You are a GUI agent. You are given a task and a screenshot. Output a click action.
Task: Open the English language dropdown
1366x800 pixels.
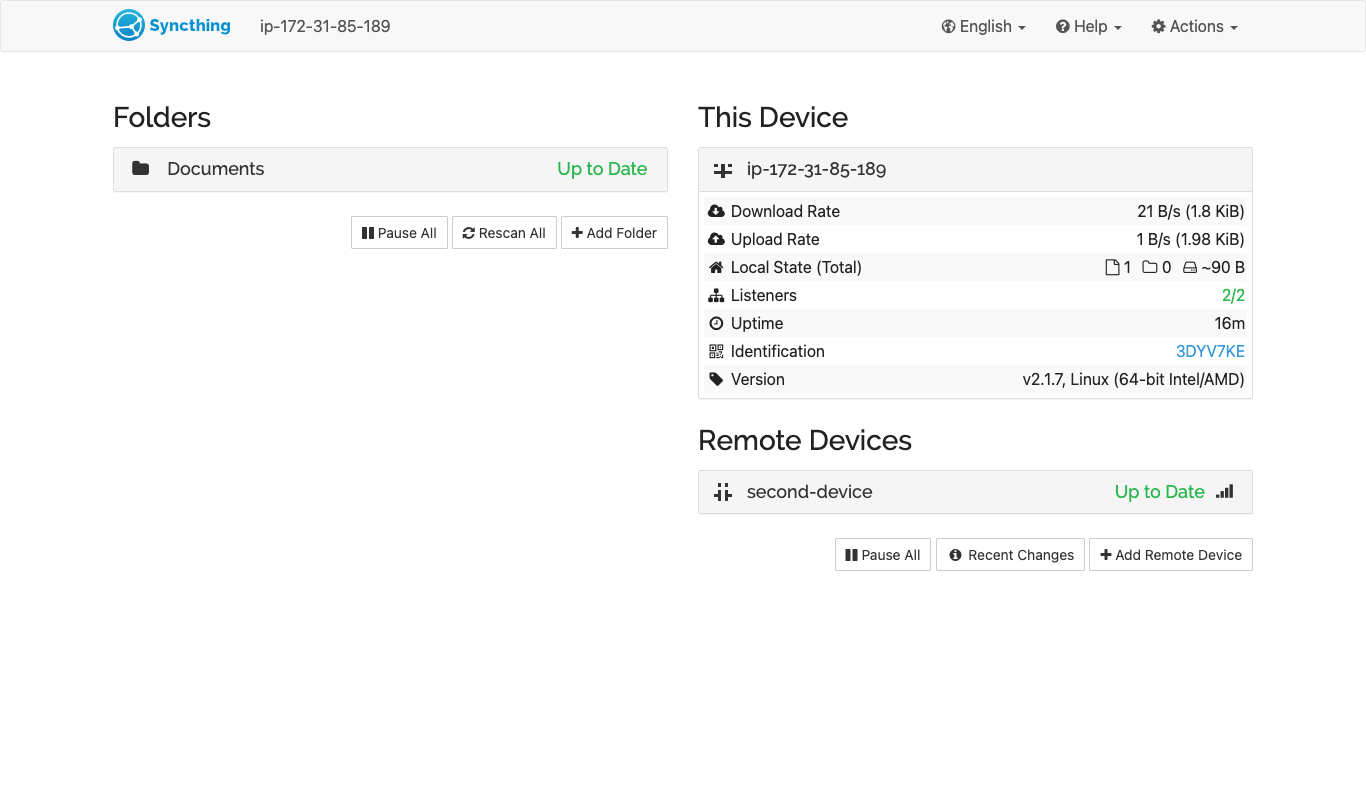[x=984, y=26]
